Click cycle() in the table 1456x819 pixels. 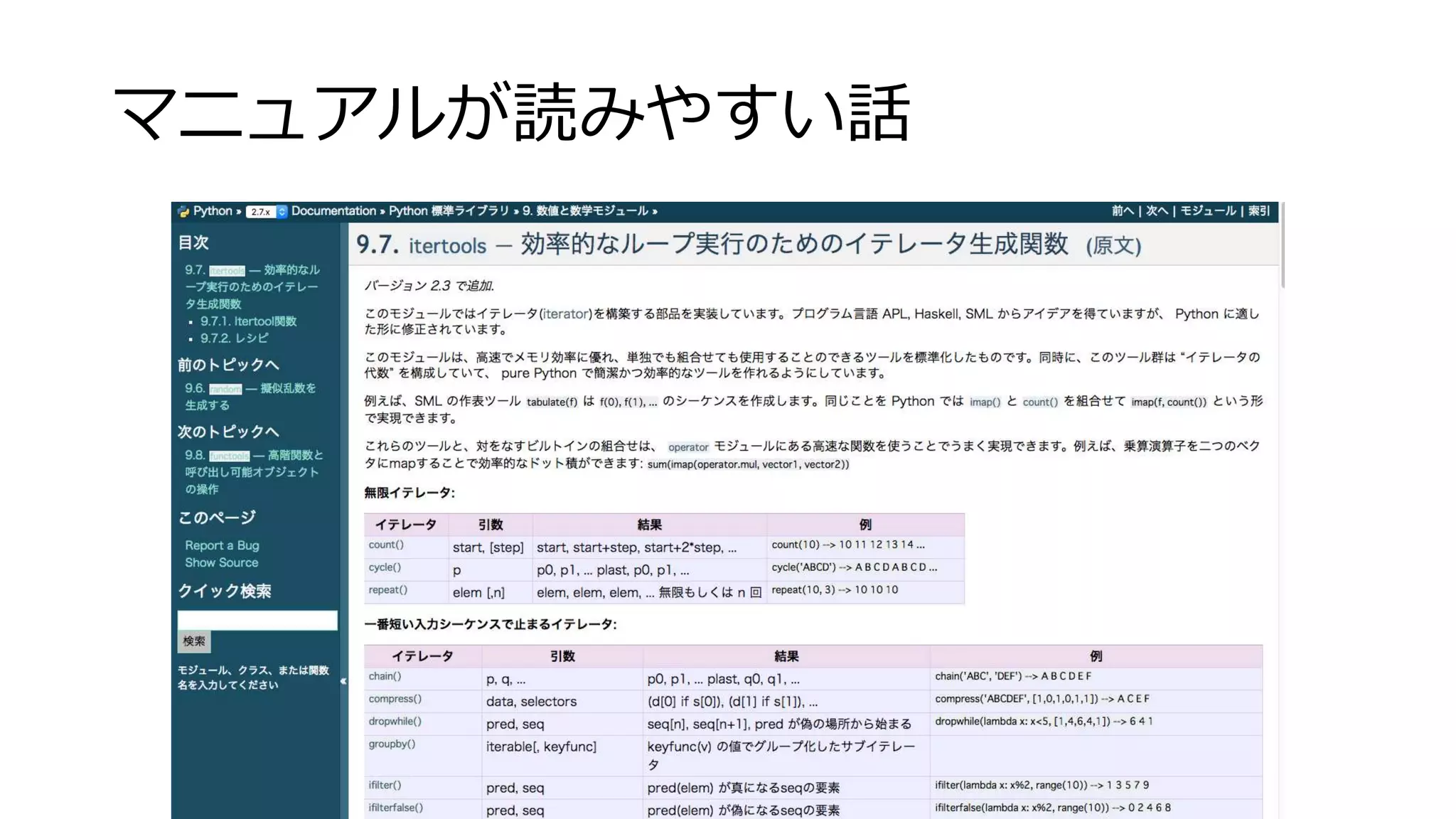385,568
